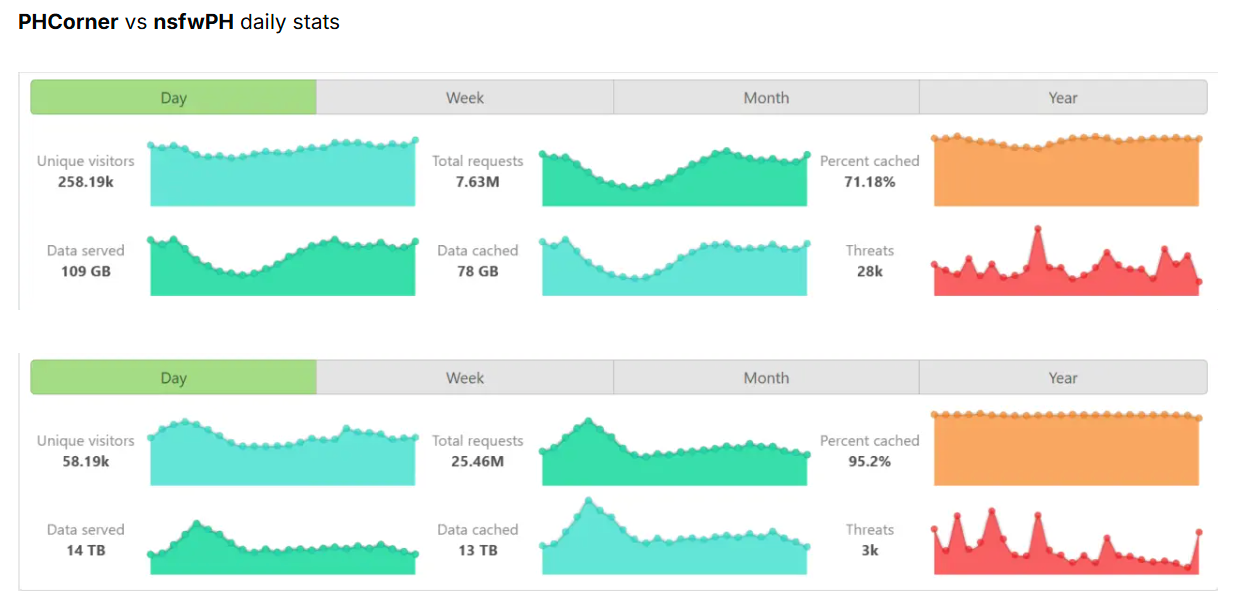Click the 28k threats value

point(869,272)
